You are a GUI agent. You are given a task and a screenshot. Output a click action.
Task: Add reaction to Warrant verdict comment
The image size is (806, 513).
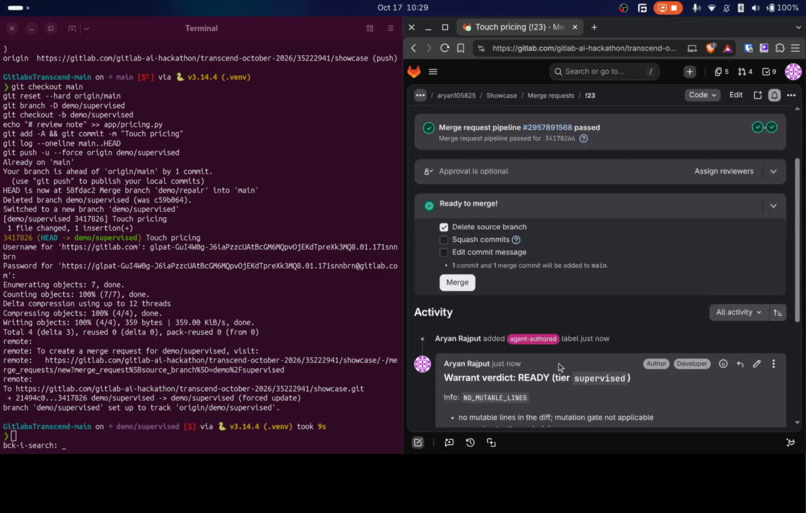pos(723,364)
